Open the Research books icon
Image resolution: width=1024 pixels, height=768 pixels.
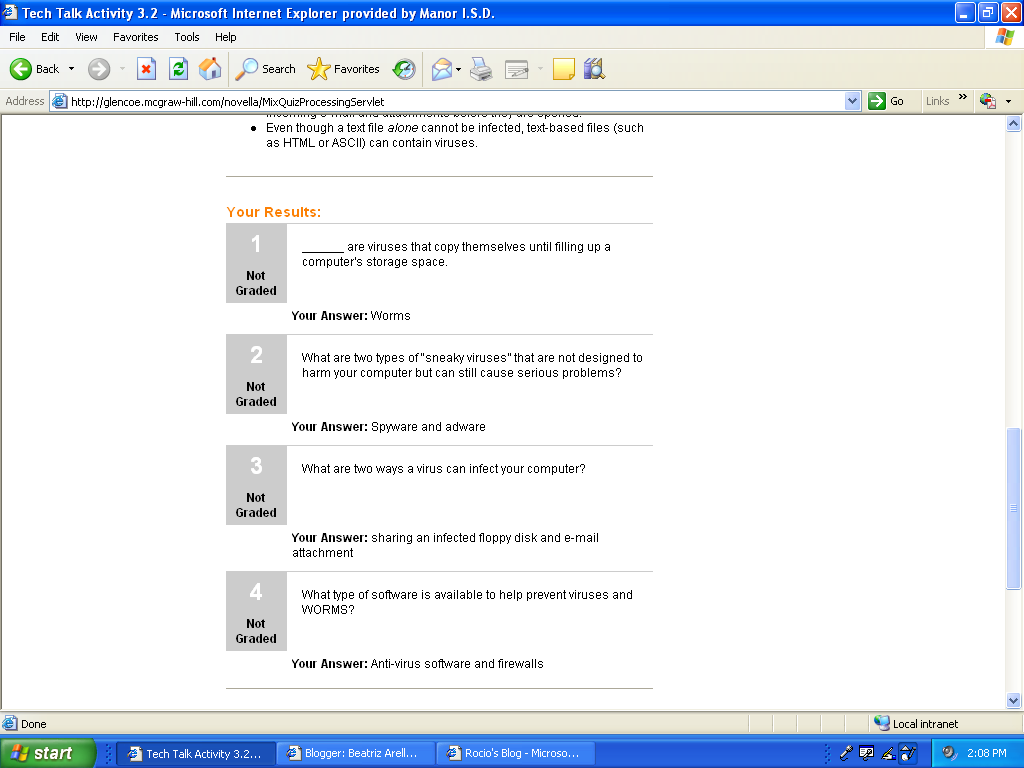click(x=594, y=69)
